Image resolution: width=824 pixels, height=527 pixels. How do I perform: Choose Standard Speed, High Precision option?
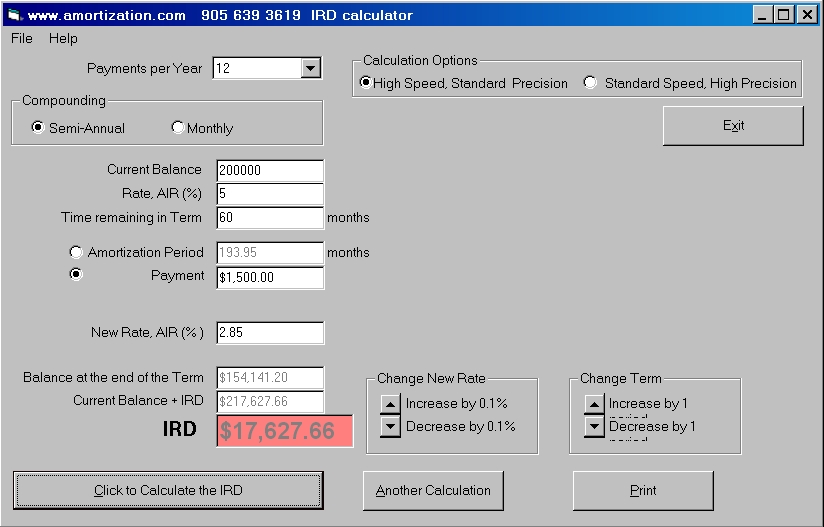591,83
